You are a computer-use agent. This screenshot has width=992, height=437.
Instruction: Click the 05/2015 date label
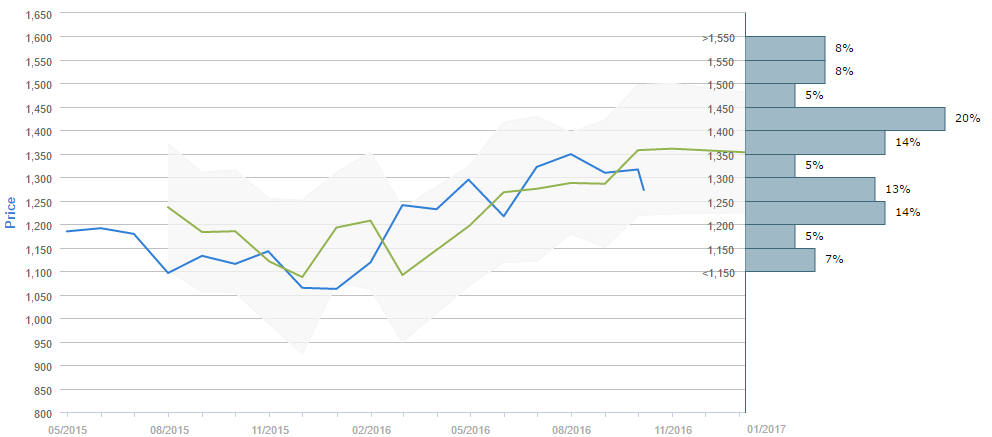[x=68, y=429]
